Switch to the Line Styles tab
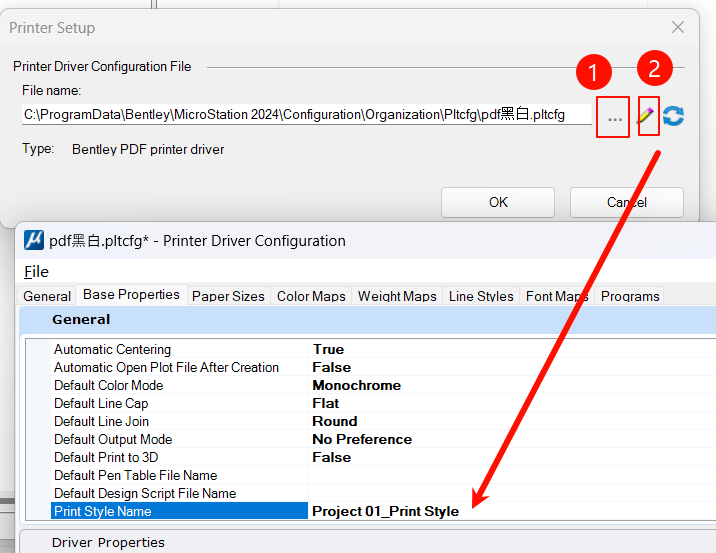Screen dimensions: 716x553 pyautogui.click(x=481, y=296)
